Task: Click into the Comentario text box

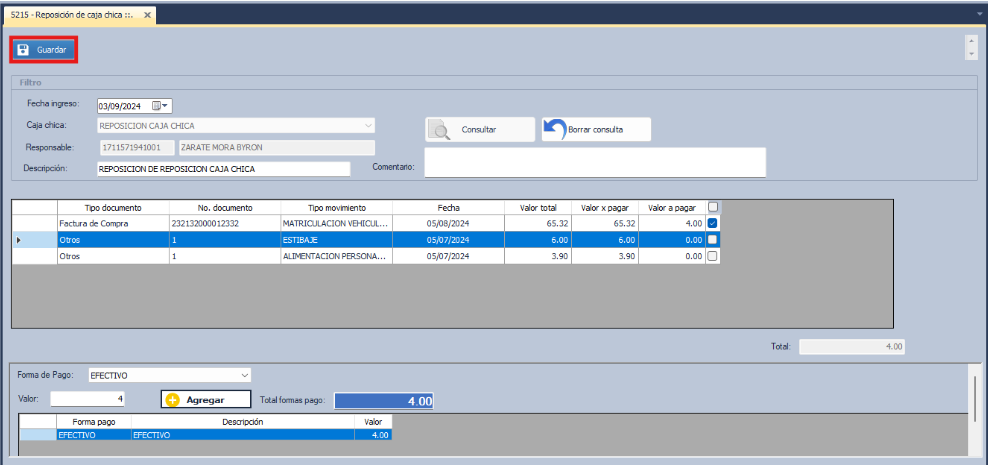Action: pos(595,162)
